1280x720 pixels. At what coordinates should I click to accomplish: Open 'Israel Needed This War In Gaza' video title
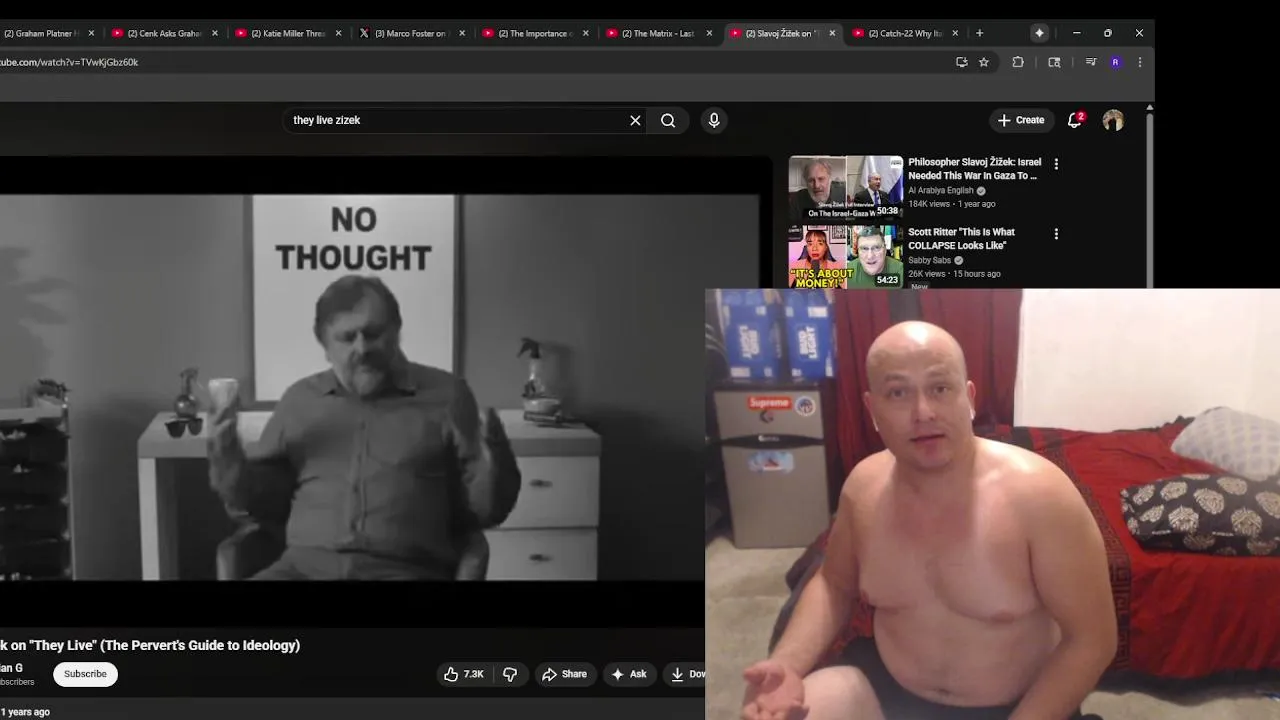(x=974, y=168)
